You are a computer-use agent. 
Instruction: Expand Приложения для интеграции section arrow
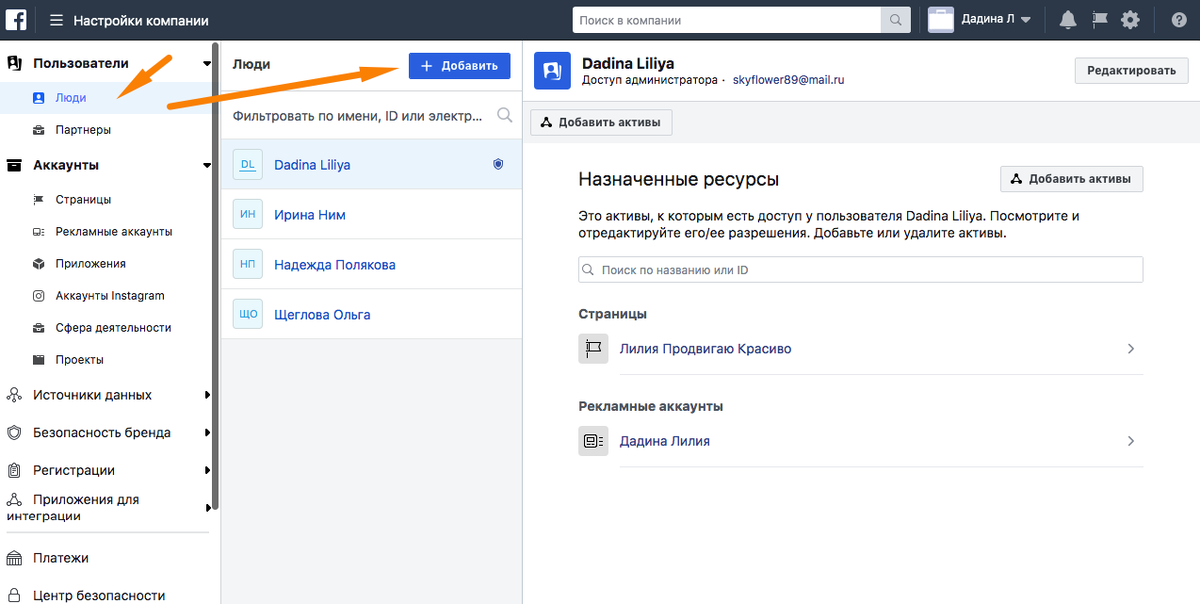(207, 508)
